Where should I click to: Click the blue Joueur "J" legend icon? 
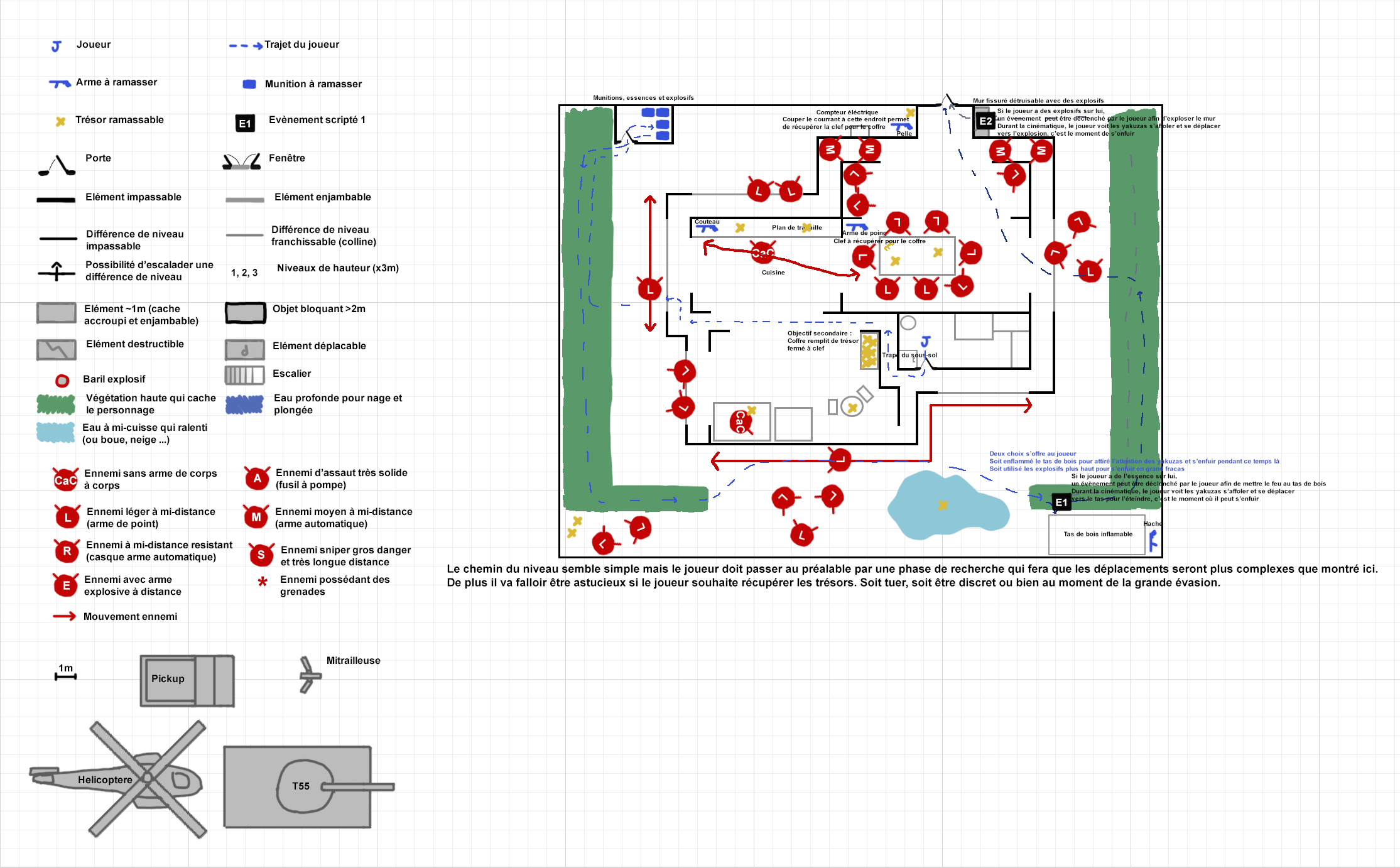[56, 46]
